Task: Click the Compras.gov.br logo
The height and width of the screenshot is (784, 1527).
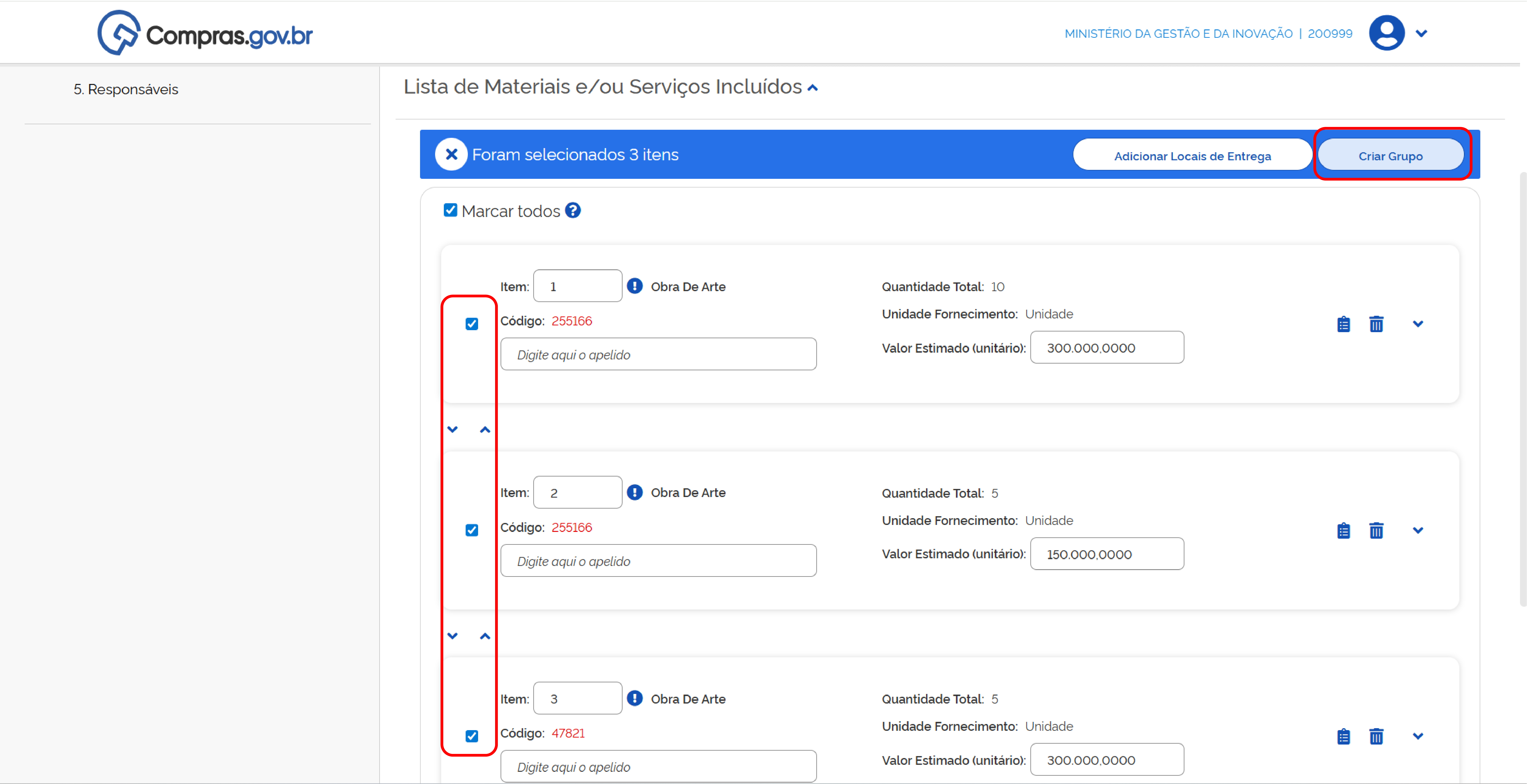Action: point(205,33)
